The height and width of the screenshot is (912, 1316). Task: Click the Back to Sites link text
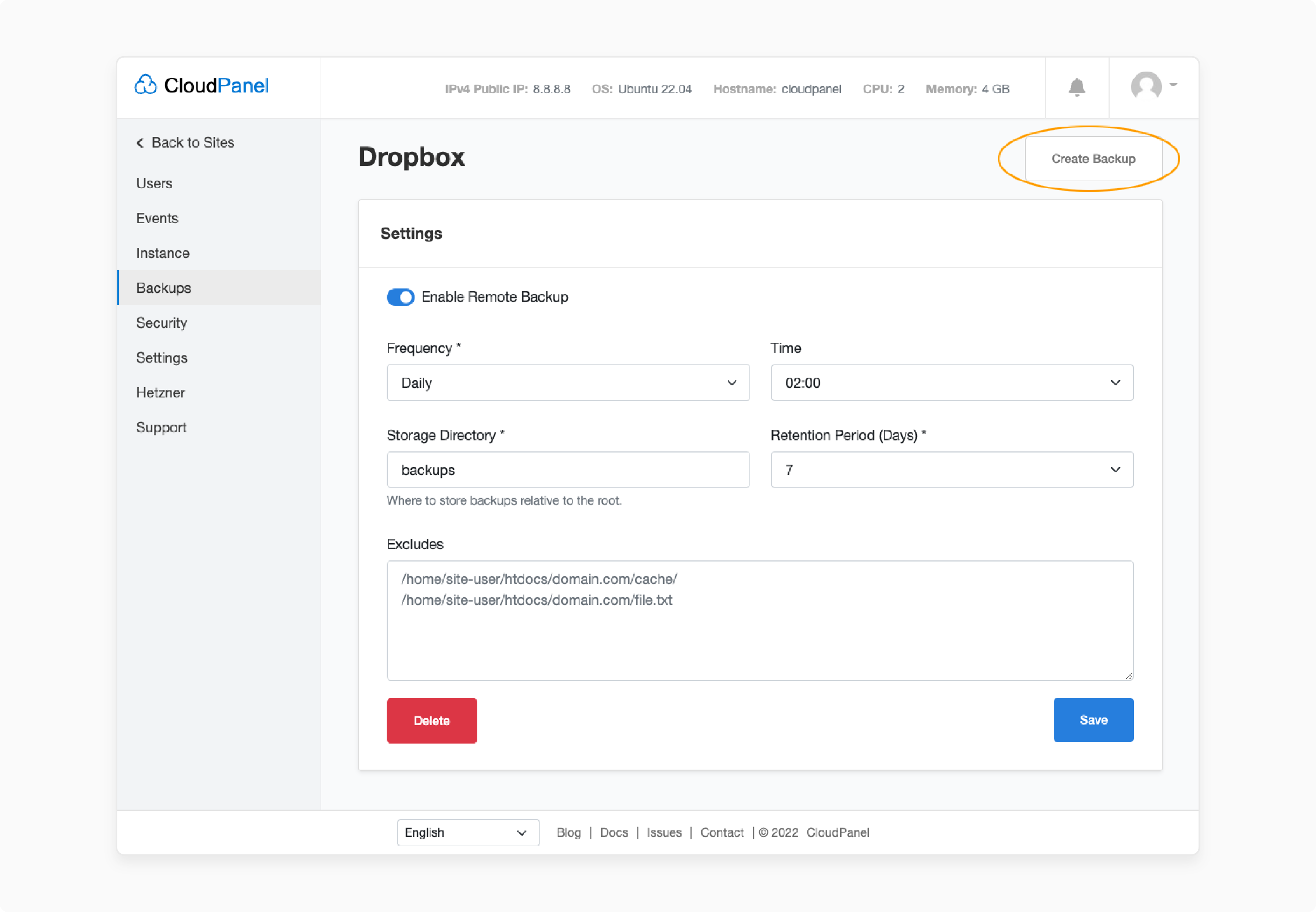click(x=193, y=143)
